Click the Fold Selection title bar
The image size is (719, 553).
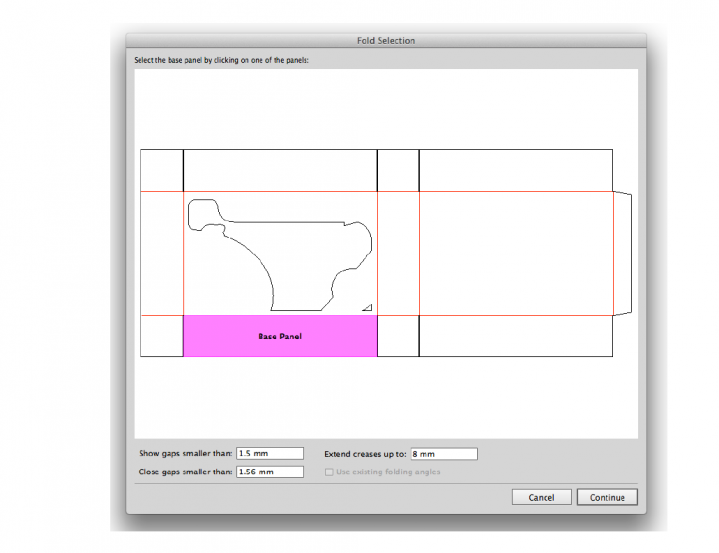[385, 40]
